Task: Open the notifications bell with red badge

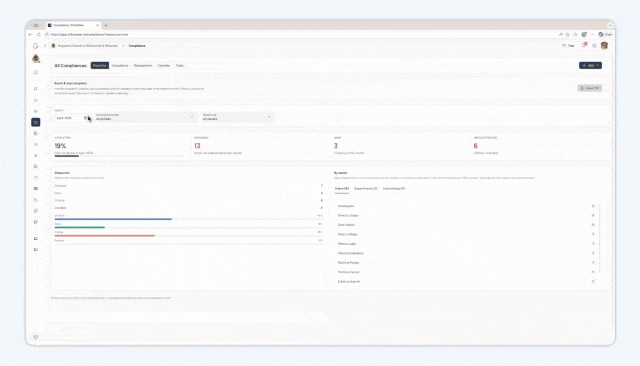Action: point(584,45)
